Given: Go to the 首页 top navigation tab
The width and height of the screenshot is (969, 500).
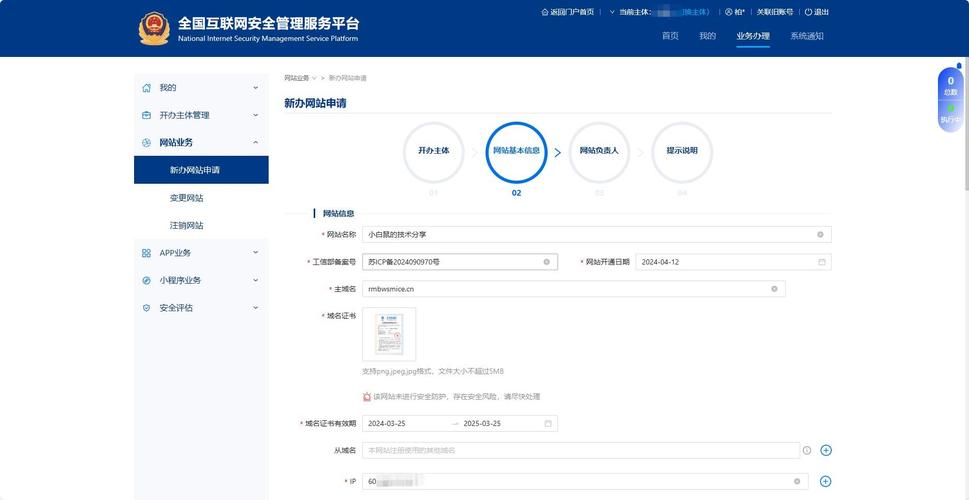Looking at the screenshot, I should coord(670,36).
